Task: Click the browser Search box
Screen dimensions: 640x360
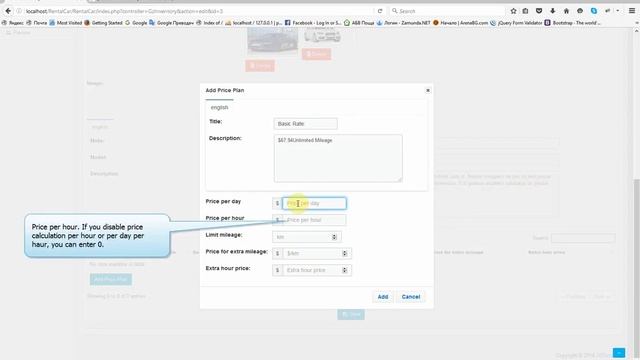Action: point(447,11)
